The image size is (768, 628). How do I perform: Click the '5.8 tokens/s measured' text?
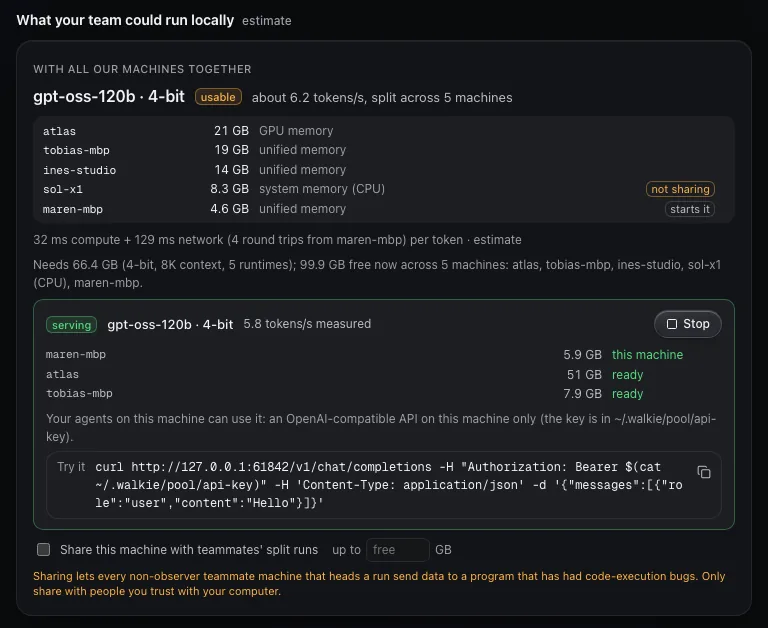(x=307, y=324)
